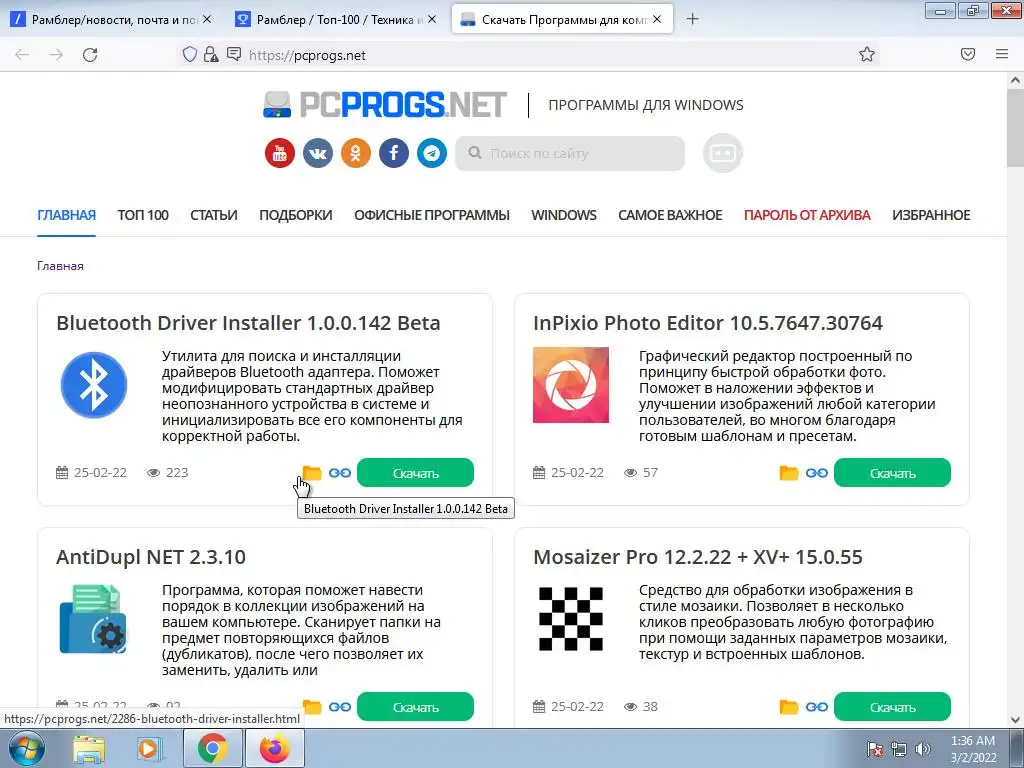
Task: Click the Mosaizer Pro checkerboard thumbnail
Action: [x=571, y=619]
